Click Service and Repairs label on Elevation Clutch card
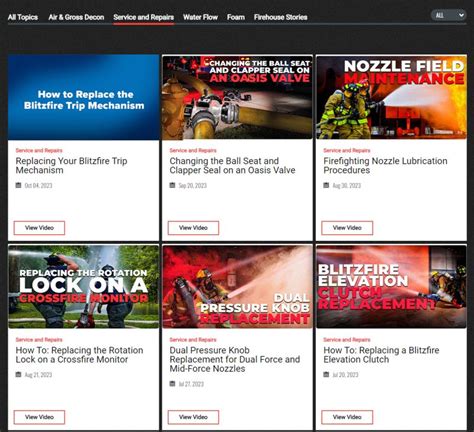The image size is (474, 432). click(x=347, y=340)
